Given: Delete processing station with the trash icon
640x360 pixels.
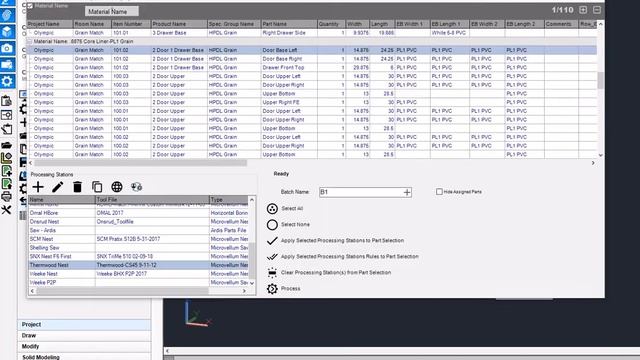Looking at the screenshot, I should [77, 187].
